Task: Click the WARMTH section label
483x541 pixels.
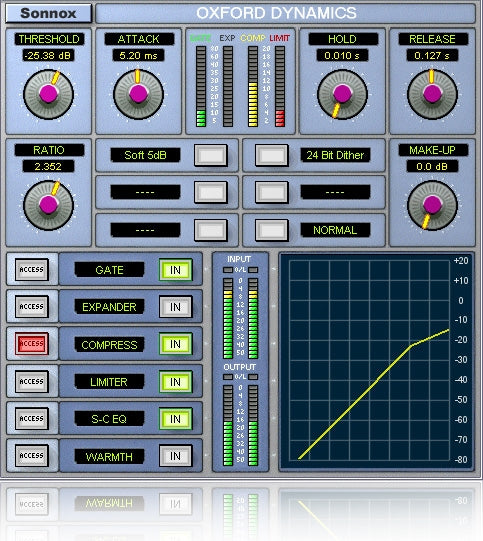Action: [109, 456]
